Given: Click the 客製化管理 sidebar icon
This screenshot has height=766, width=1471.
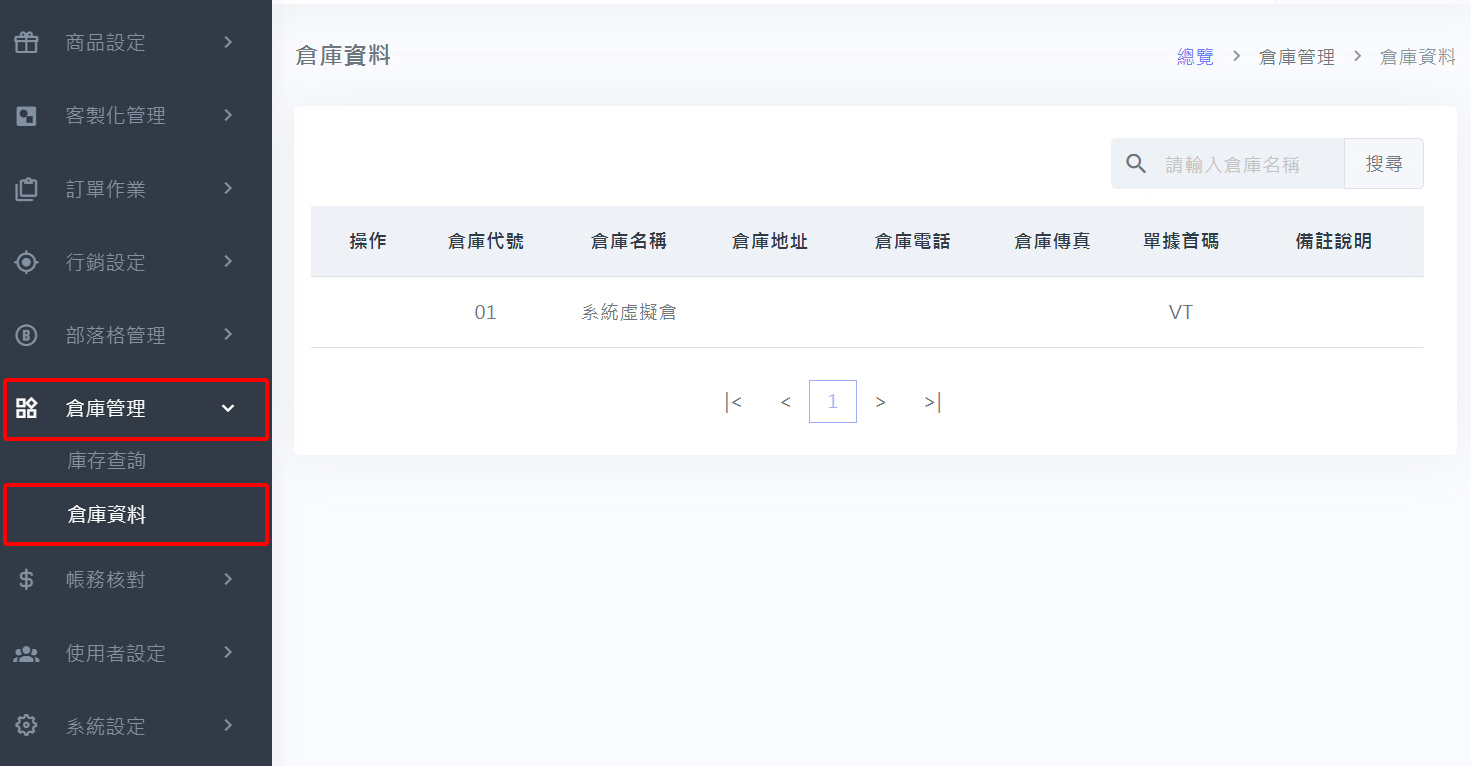Looking at the screenshot, I should pyautogui.click(x=27, y=116).
